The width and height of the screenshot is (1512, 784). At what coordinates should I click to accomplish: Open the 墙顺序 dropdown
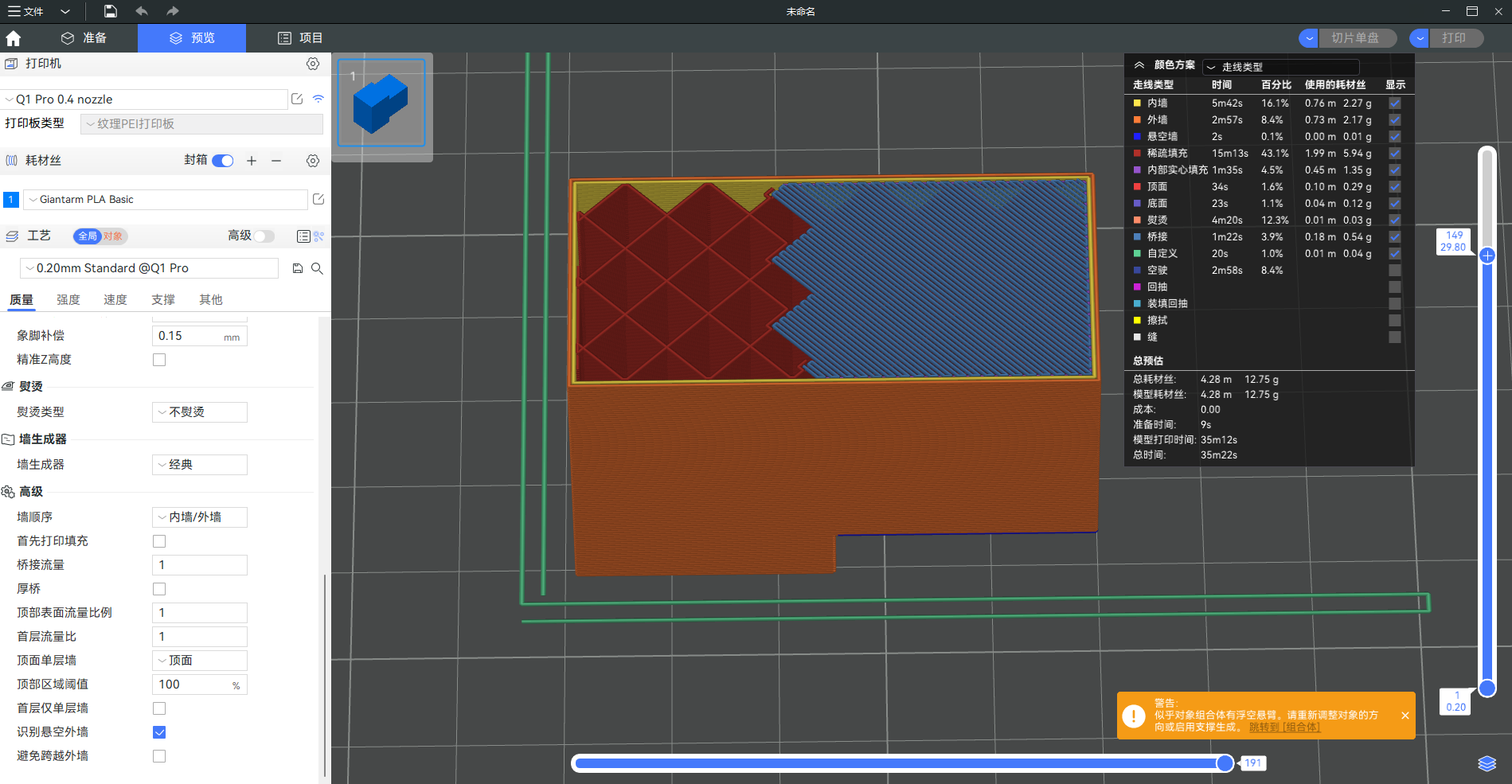pyautogui.click(x=199, y=517)
